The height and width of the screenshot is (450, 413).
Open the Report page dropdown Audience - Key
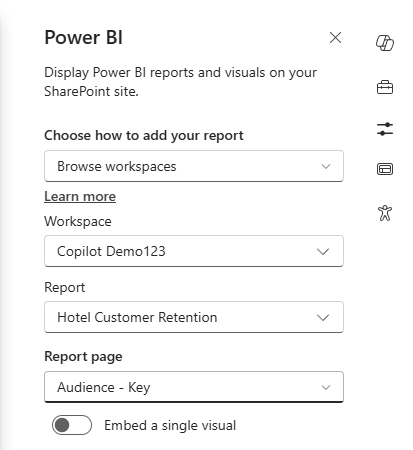point(194,387)
